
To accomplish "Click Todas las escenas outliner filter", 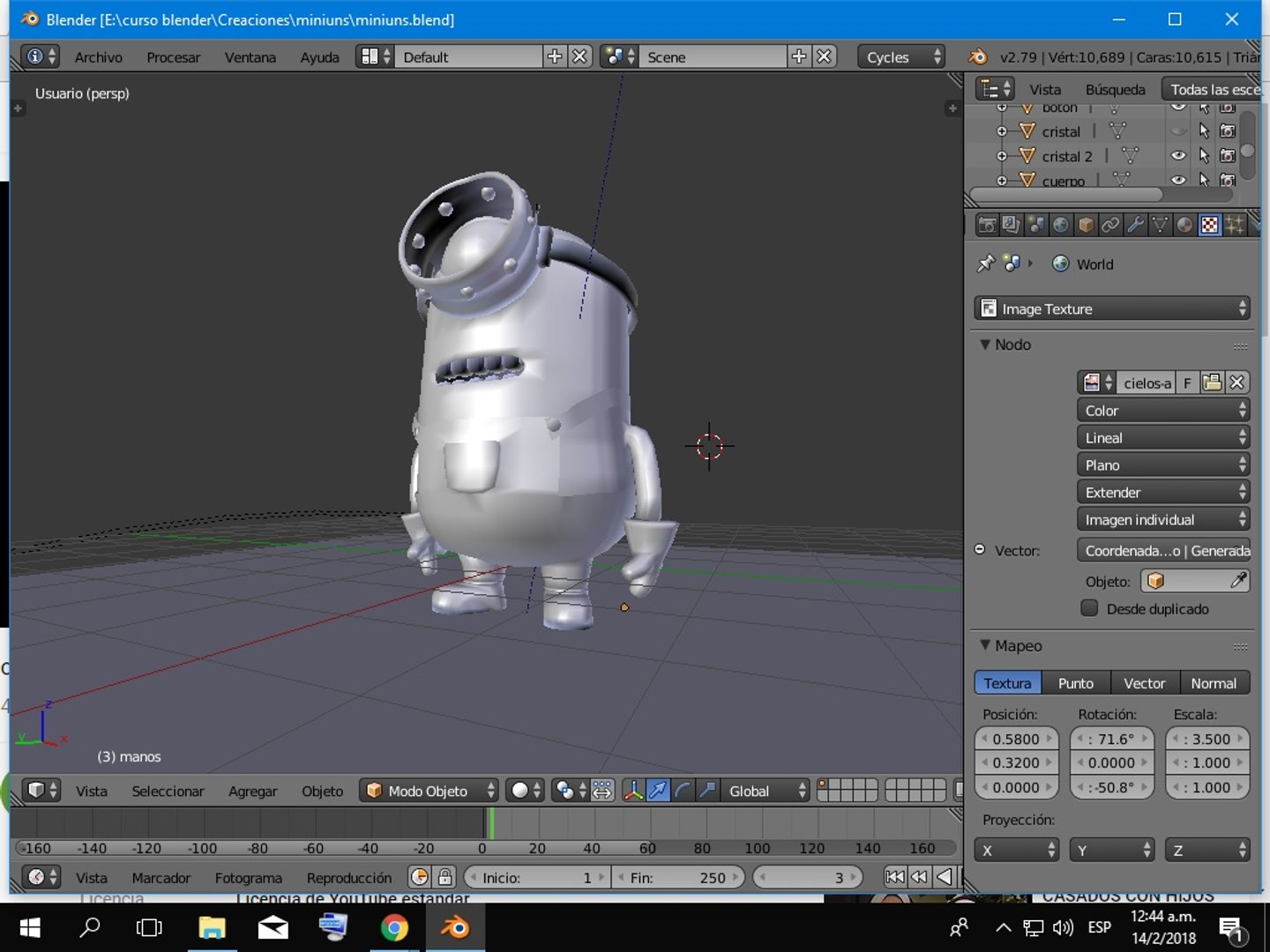I will coord(1212,89).
